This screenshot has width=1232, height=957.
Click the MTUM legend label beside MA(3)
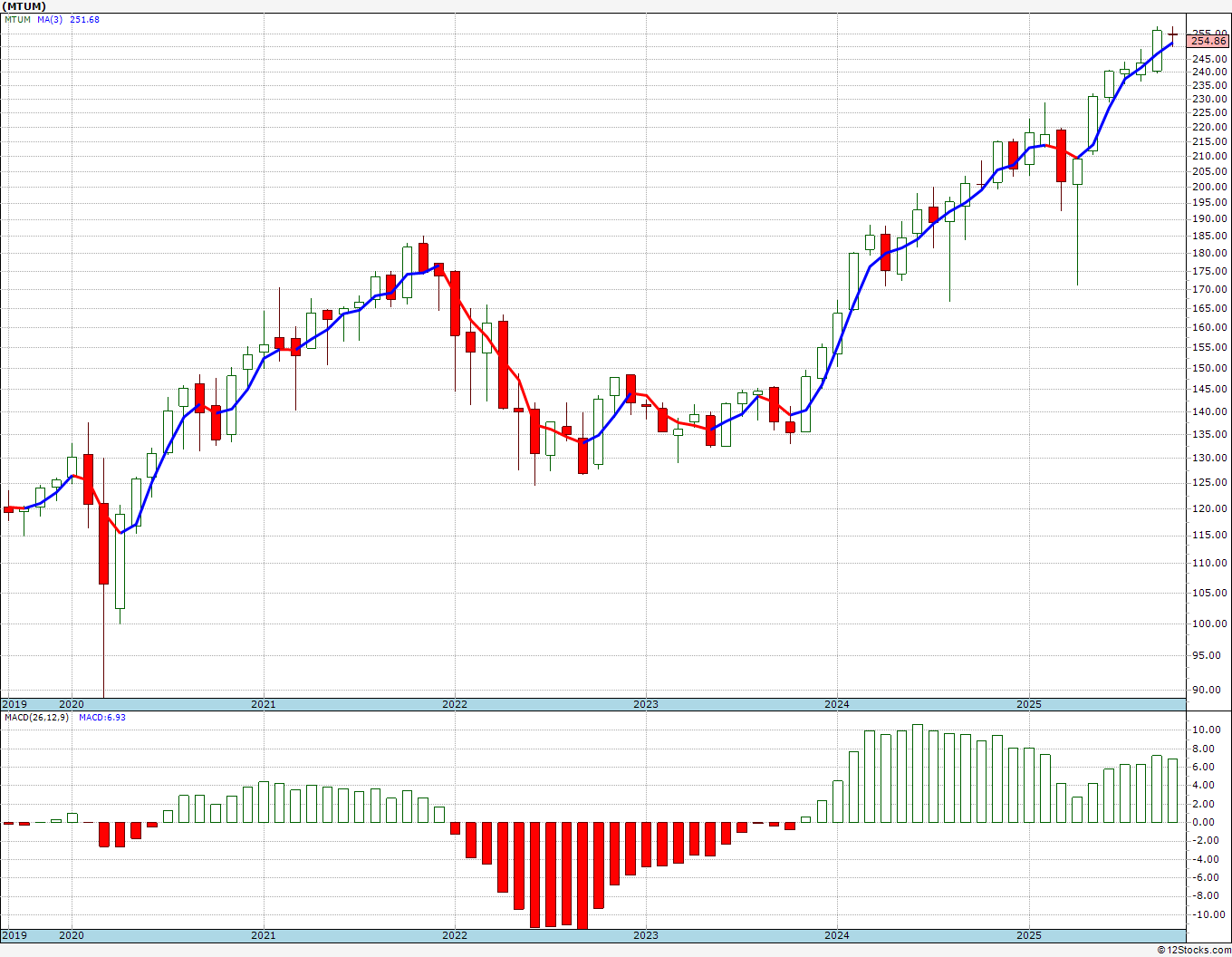click(17, 20)
